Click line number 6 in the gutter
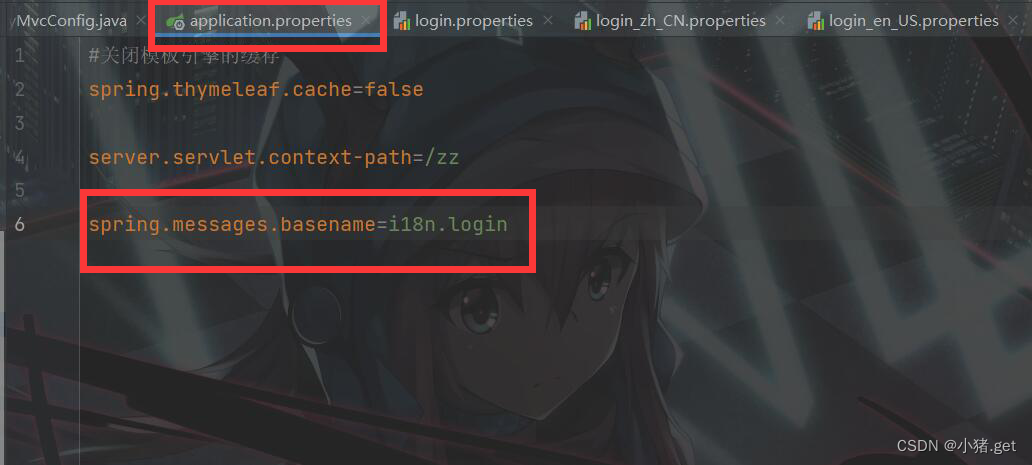 [19, 224]
